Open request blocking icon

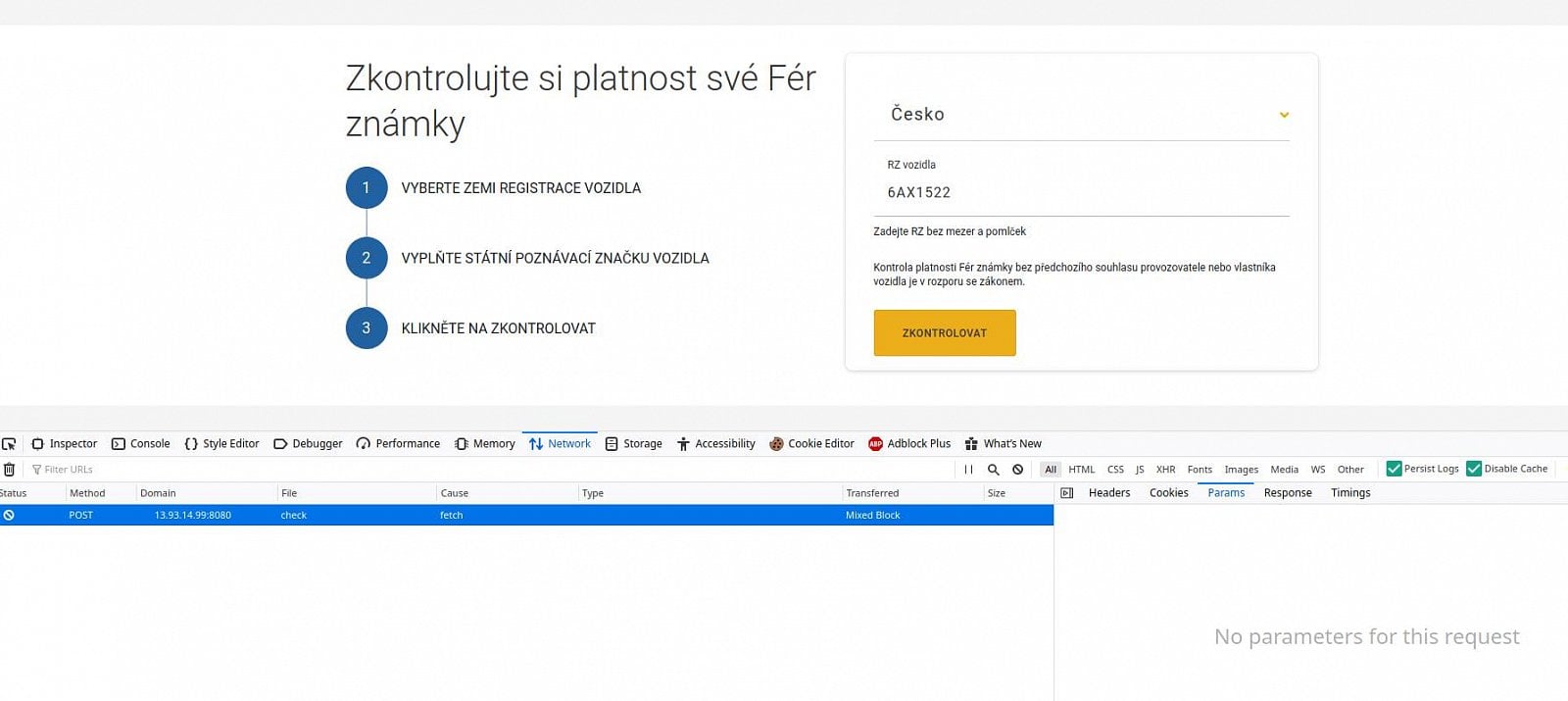point(1018,470)
